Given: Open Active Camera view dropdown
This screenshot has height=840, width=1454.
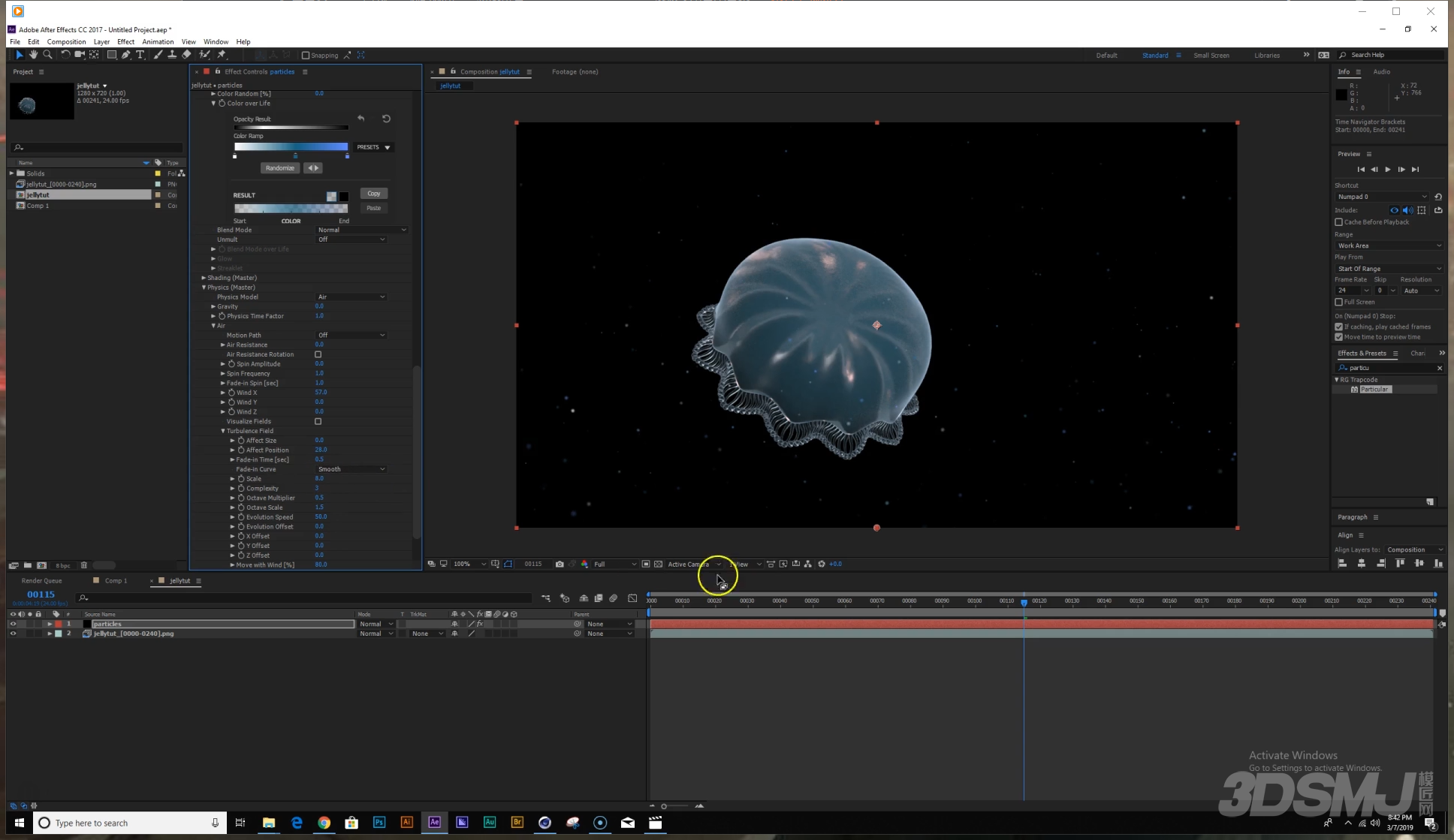Looking at the screenshot, I should pos(694,564).
